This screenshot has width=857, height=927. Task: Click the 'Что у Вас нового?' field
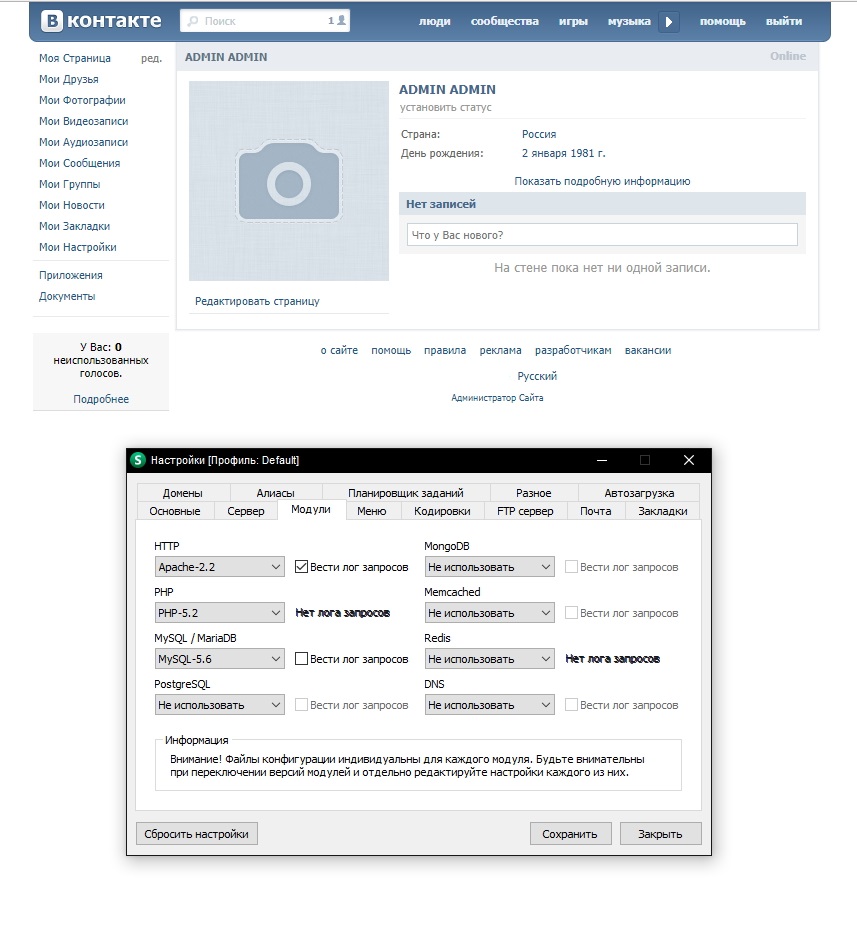click(x=602, y=235)
